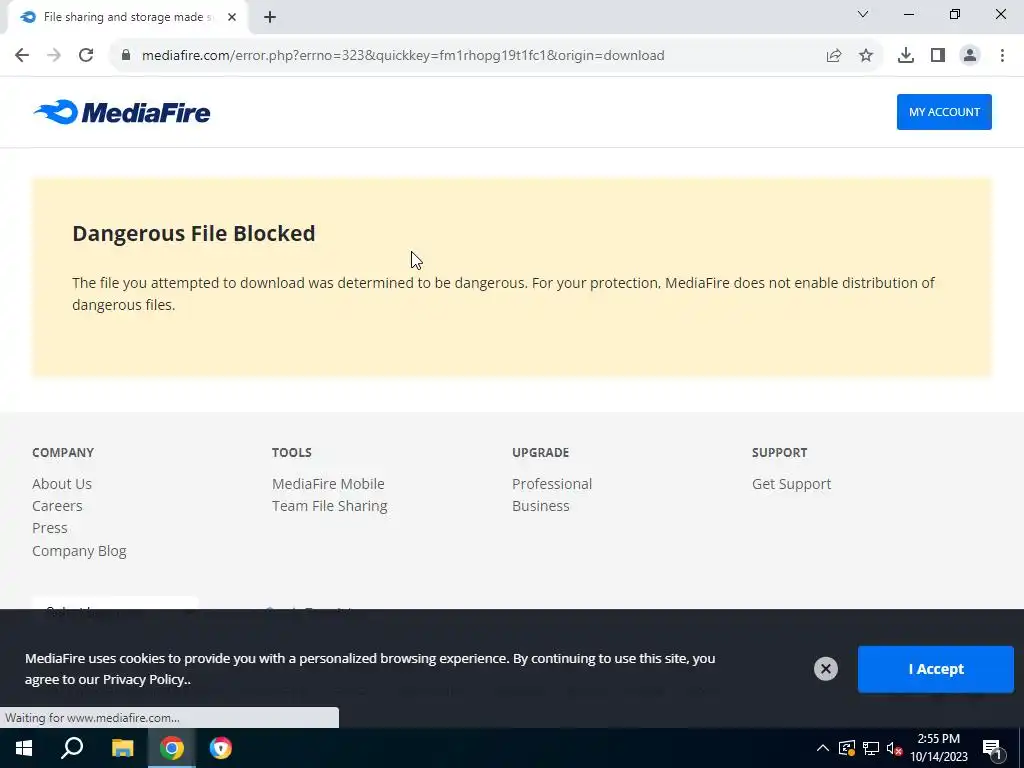
Task: Open a new tab with the plus icon
Action: click(270, 18)
